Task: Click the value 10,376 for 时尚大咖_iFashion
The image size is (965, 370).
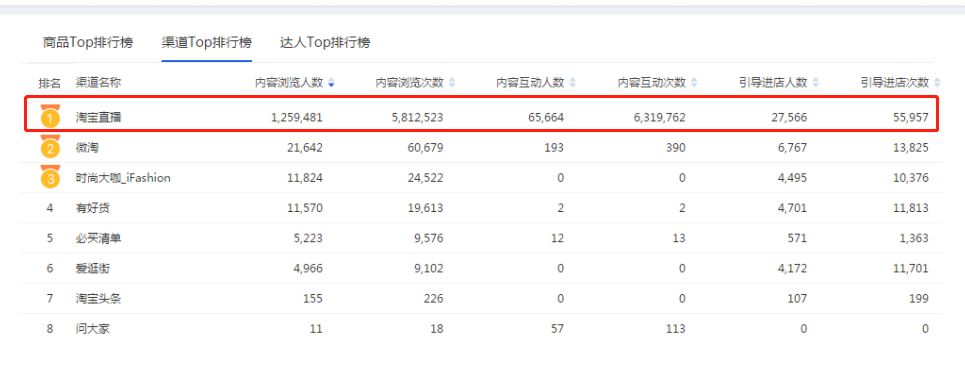Action: [911, 178]
